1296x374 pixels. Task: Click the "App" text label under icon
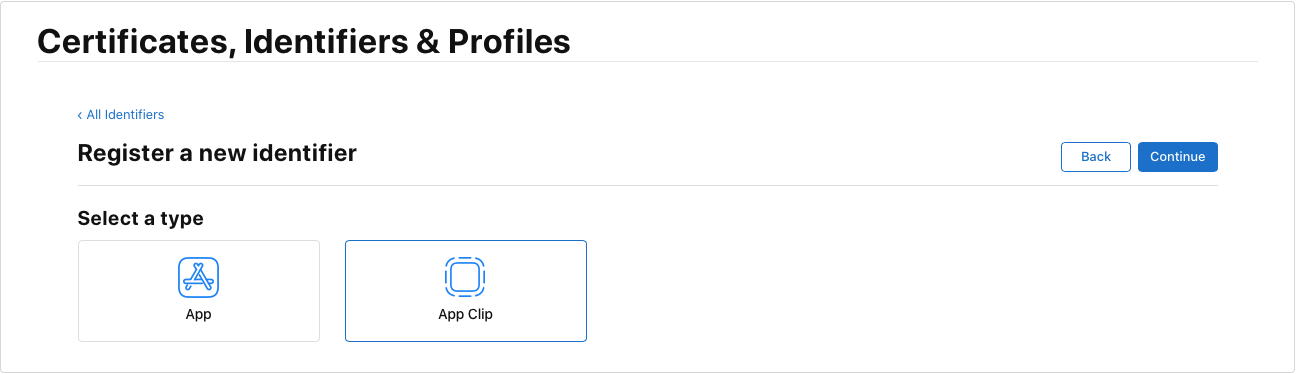tap(198, 314)
